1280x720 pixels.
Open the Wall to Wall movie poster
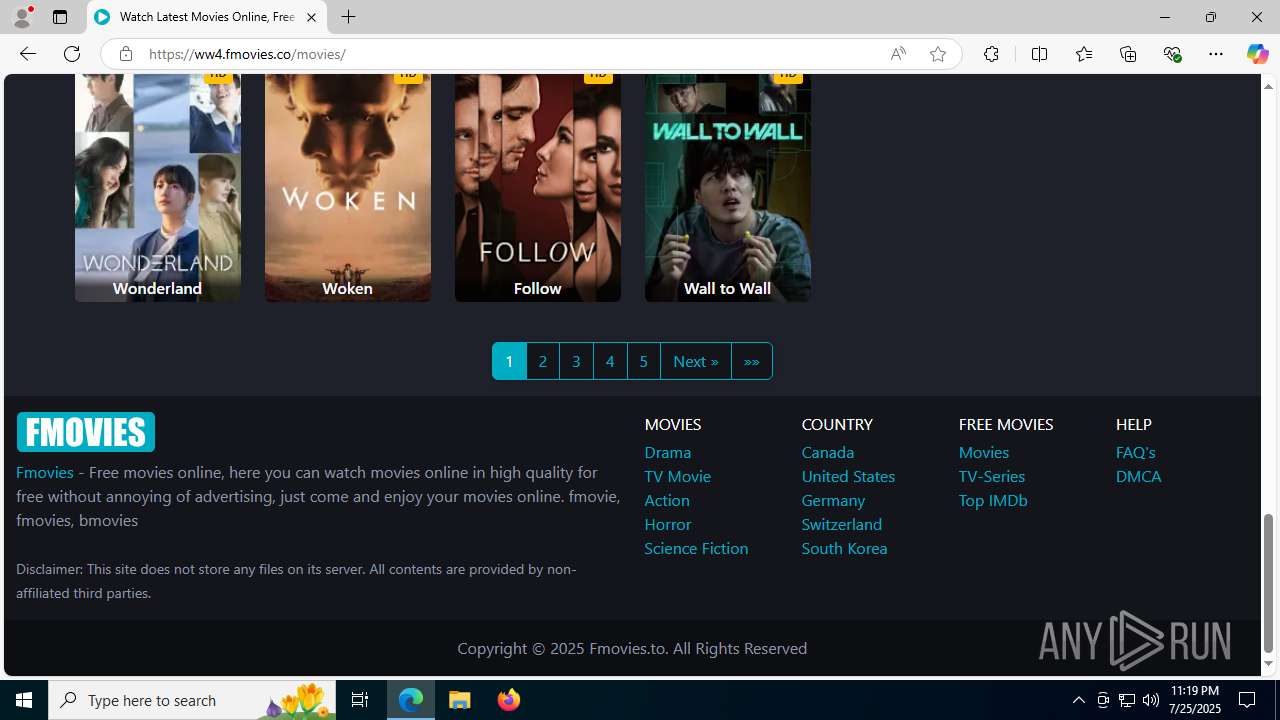click(727, 187)
